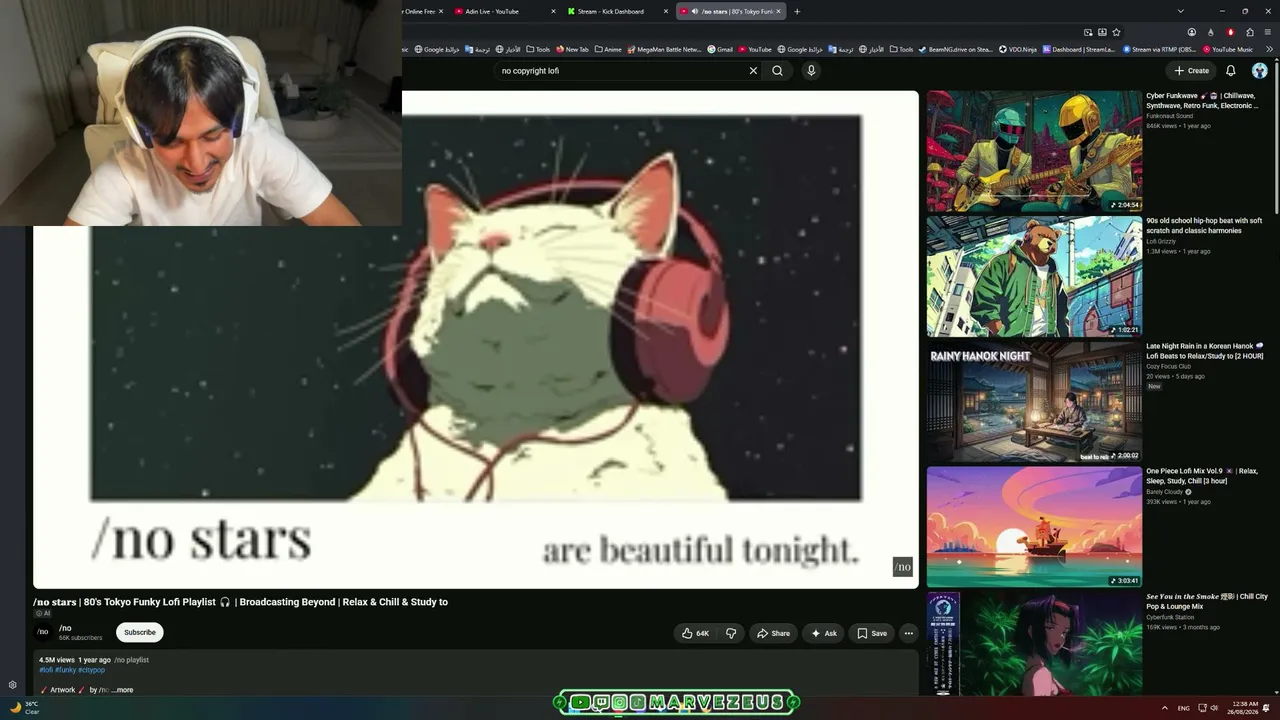Clear the YouTube search box text

(753, 71)
